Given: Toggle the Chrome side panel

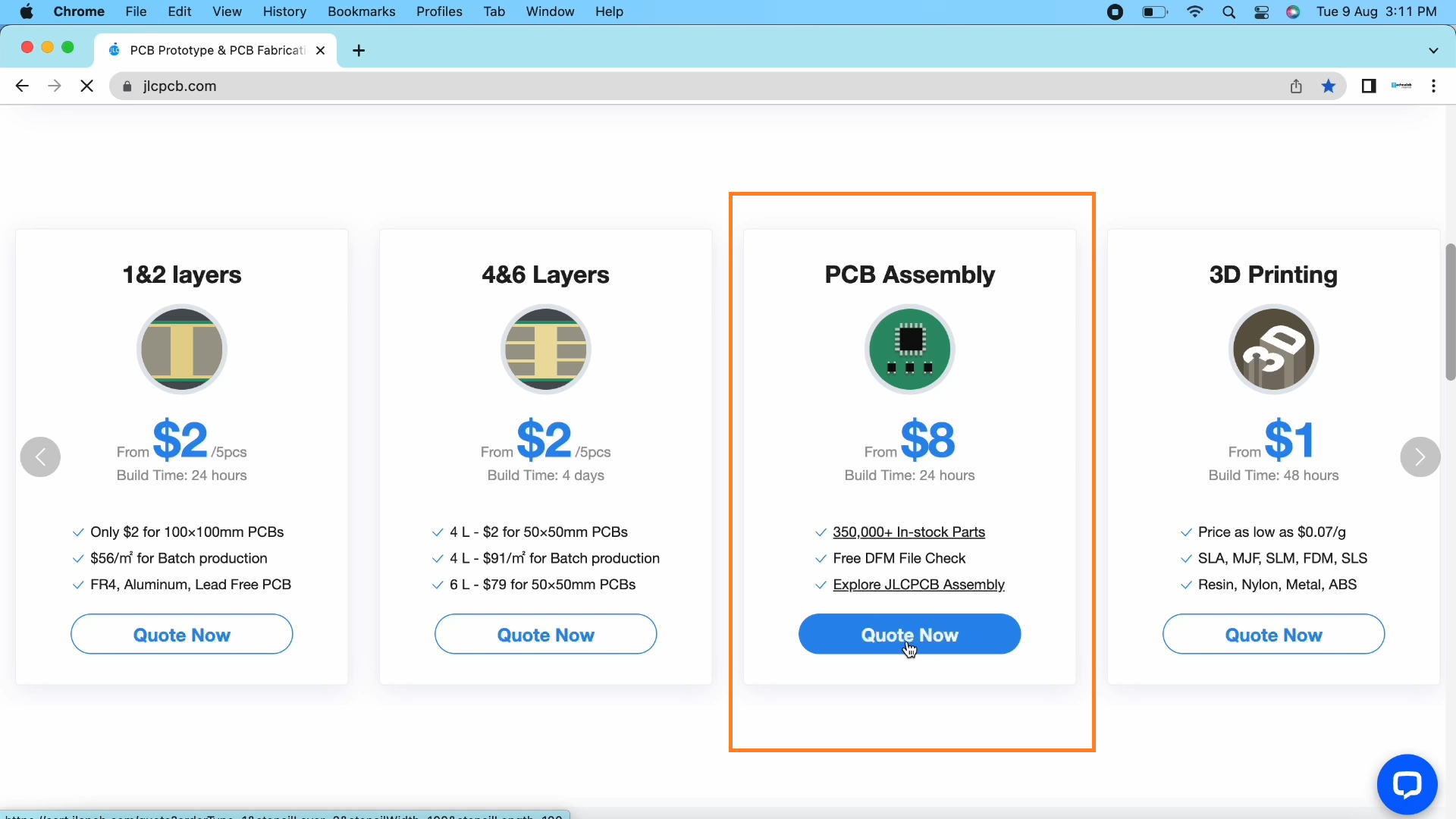Looking at the screenshot, I should 1369,86.
